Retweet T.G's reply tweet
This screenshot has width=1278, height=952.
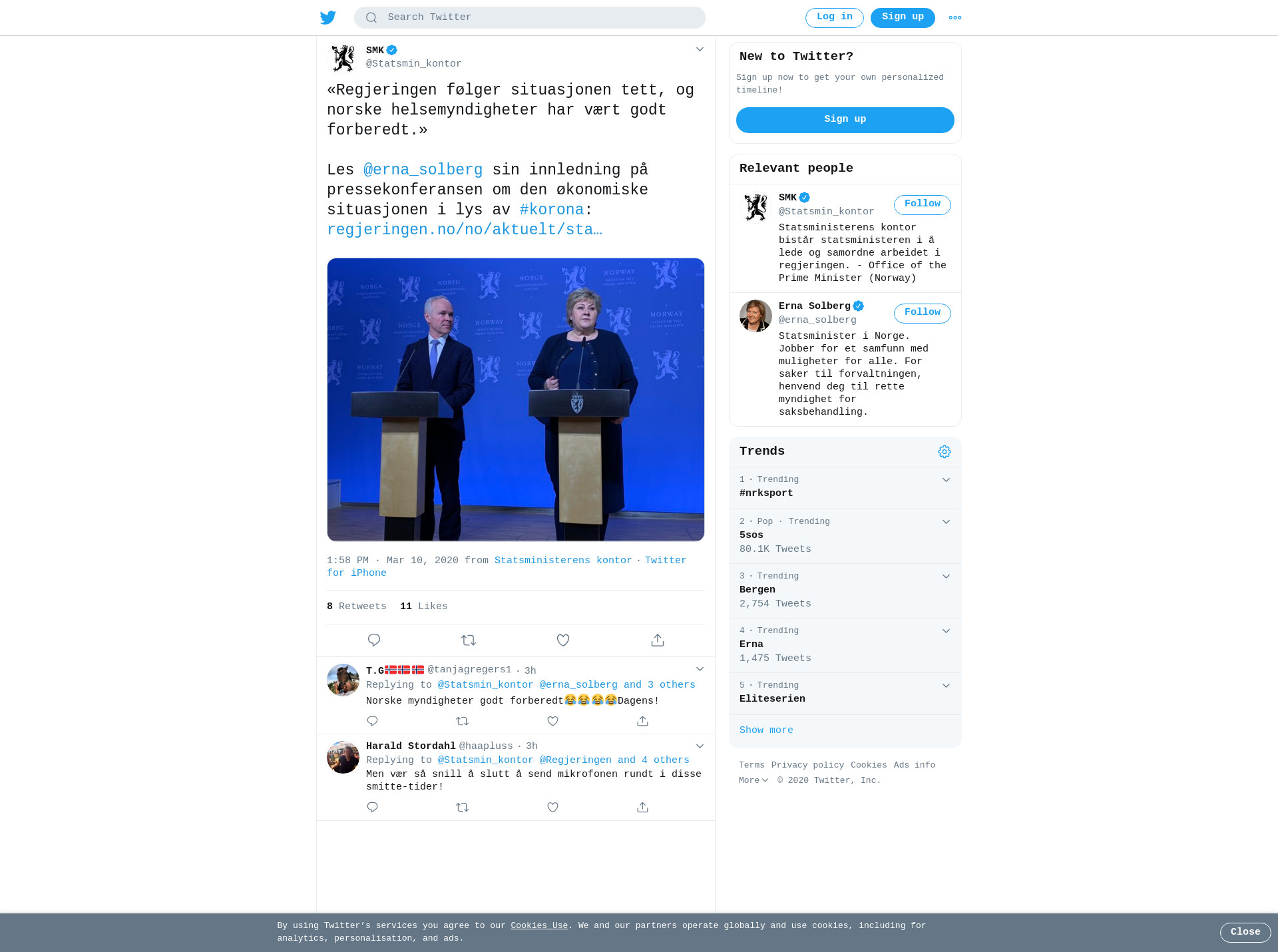point(463,721)
